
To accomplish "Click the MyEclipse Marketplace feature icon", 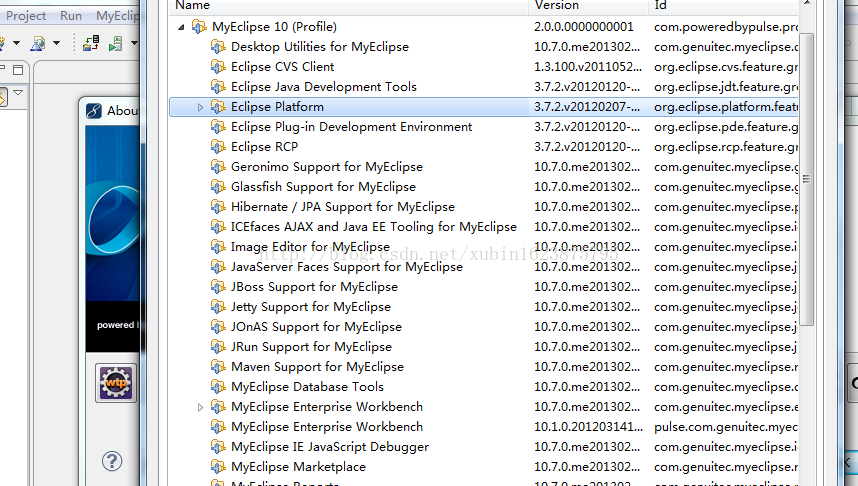I will [218, 467].
